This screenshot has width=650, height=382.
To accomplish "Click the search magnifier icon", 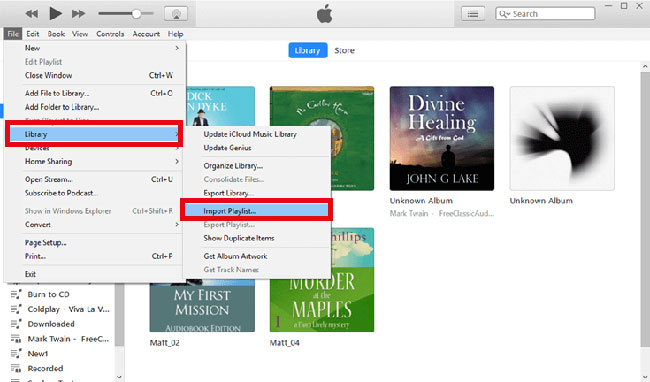I will tap(504, 14).
